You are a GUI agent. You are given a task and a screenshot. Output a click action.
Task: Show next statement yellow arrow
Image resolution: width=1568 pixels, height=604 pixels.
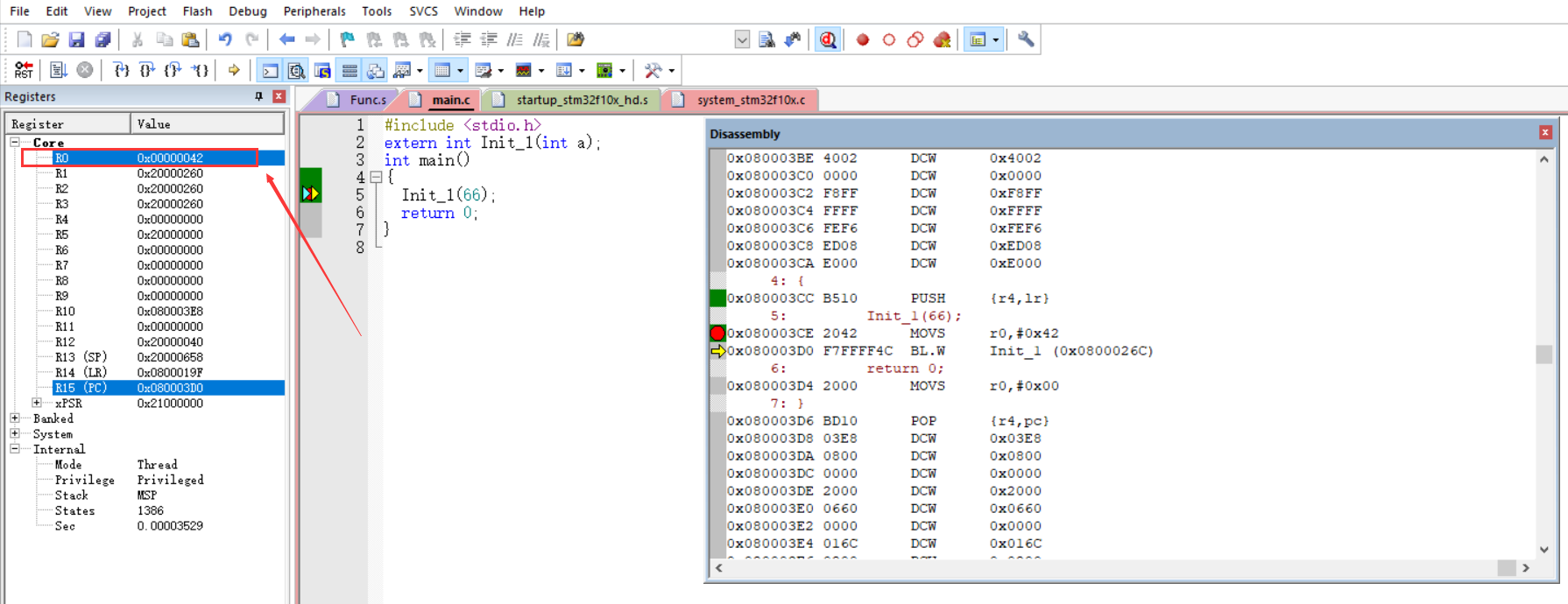(x=234, y=70)
